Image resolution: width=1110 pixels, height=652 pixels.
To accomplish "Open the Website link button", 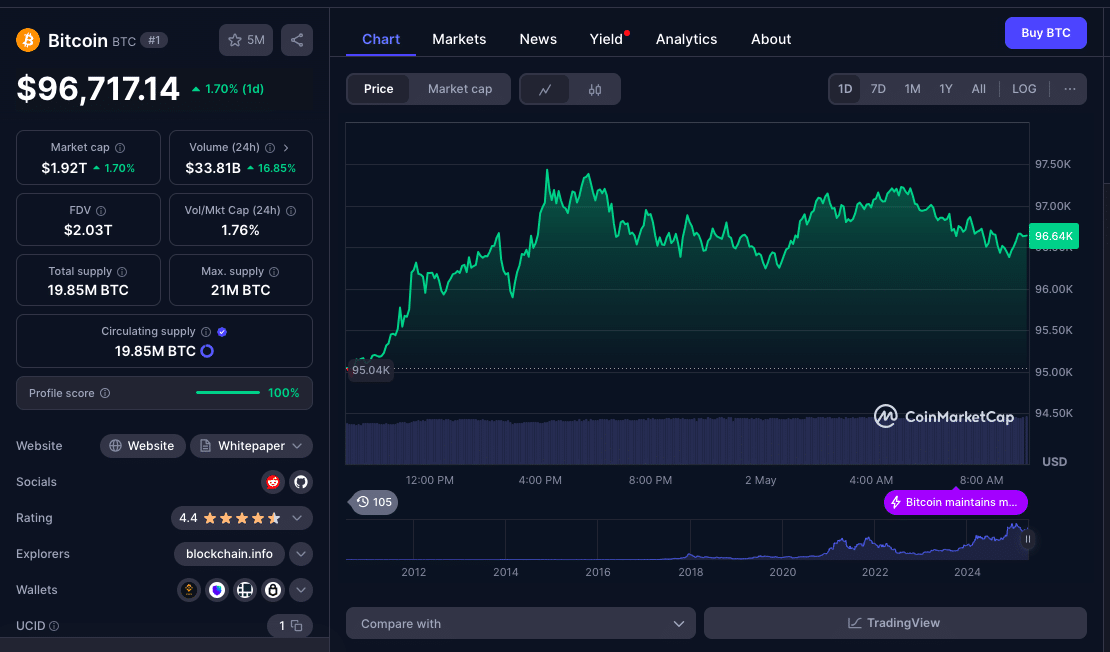I will 142,446.
